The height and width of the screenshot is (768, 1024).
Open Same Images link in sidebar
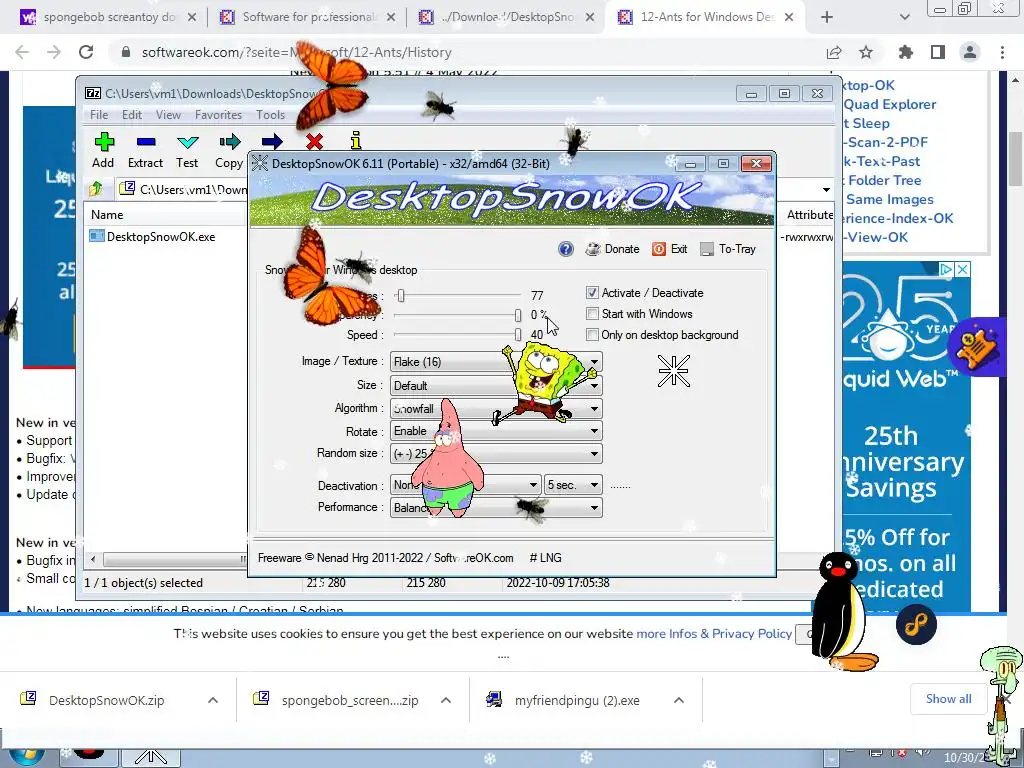(889, 199)
